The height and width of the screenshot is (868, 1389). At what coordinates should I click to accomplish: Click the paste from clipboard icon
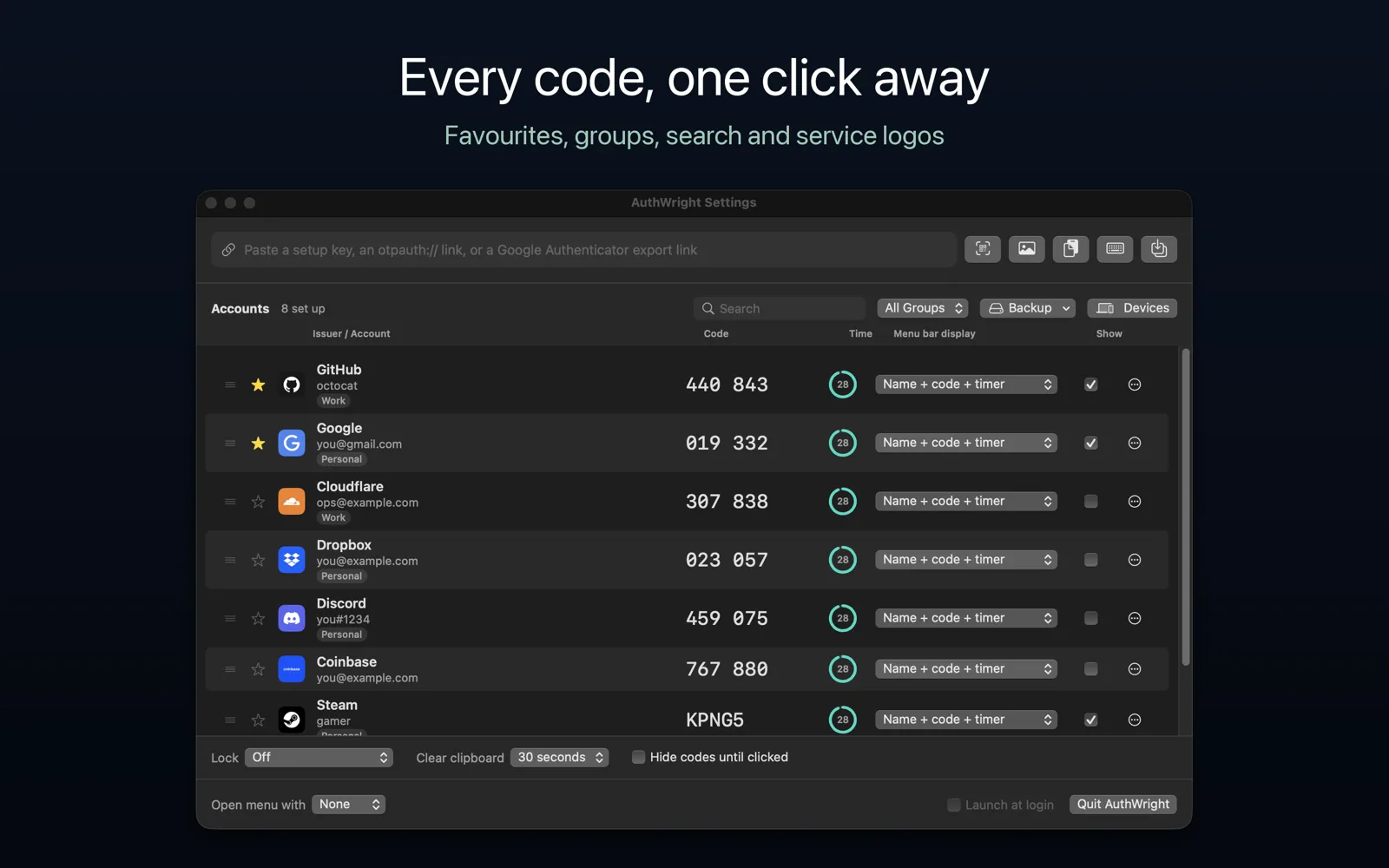click(x=1070, y=249)
